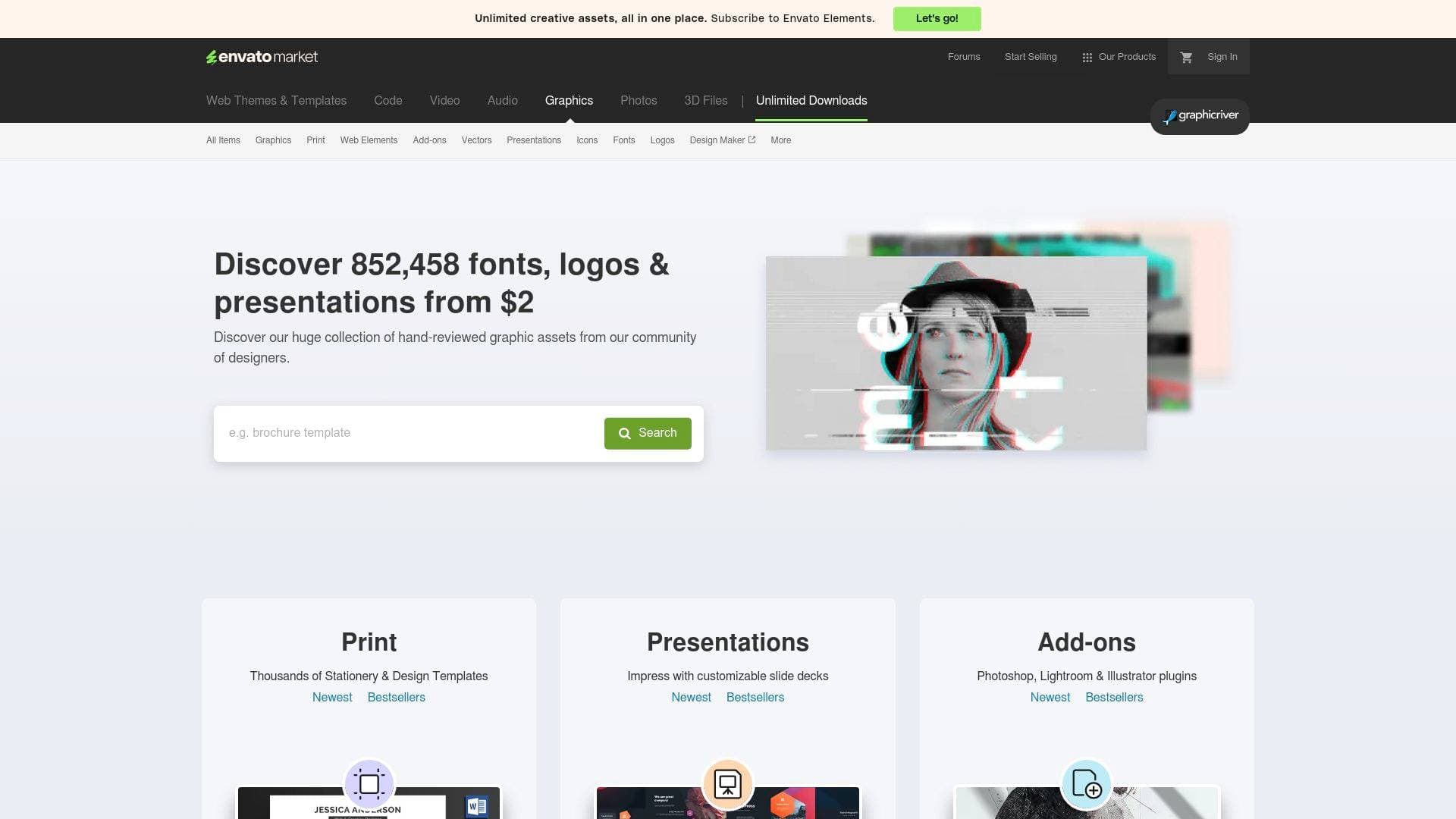Expand the More navigation menu
Image resolution: width=1456 pixels, height=819 pixels.
click(x=780, y=140)
